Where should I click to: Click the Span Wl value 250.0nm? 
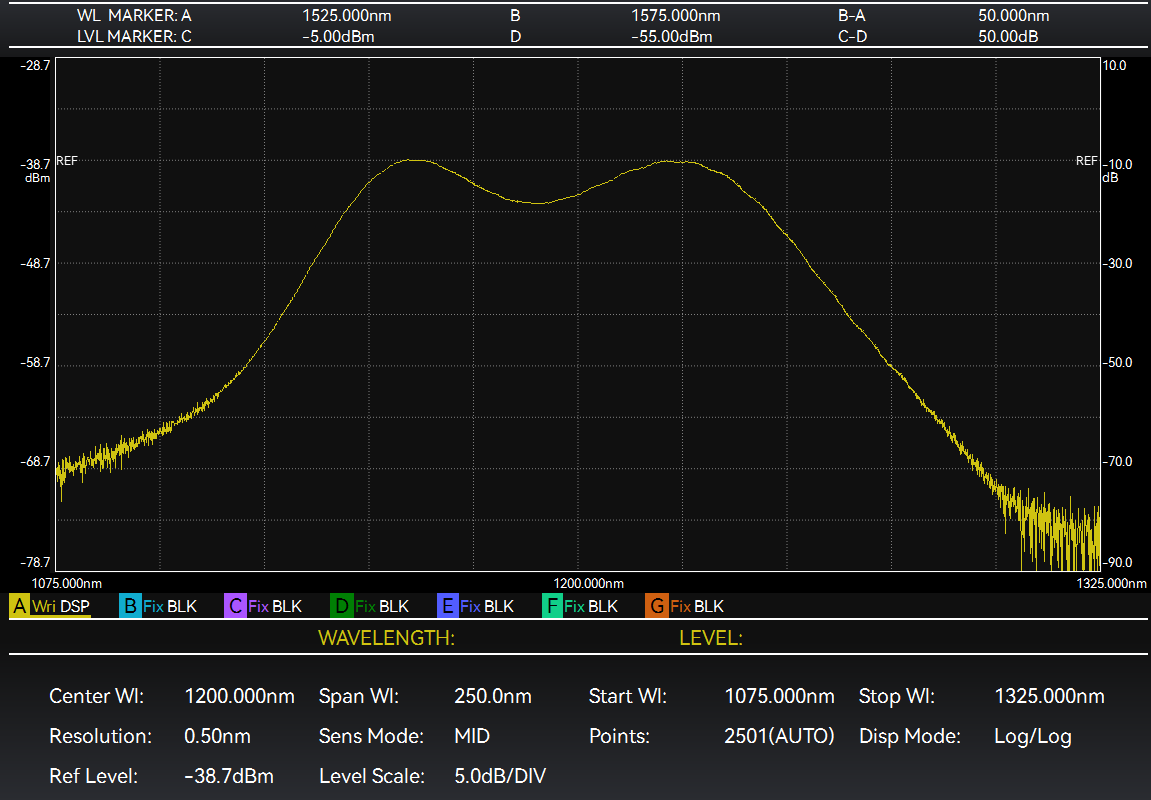tap(493, 696)
